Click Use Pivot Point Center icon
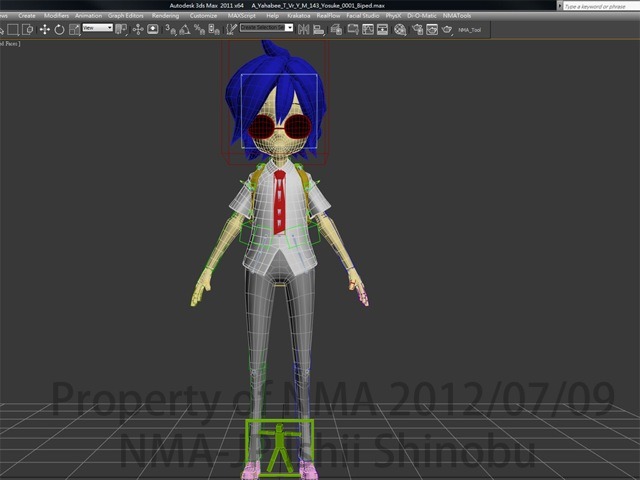Viewport: 640px width, 480px height. pos(121,29)
